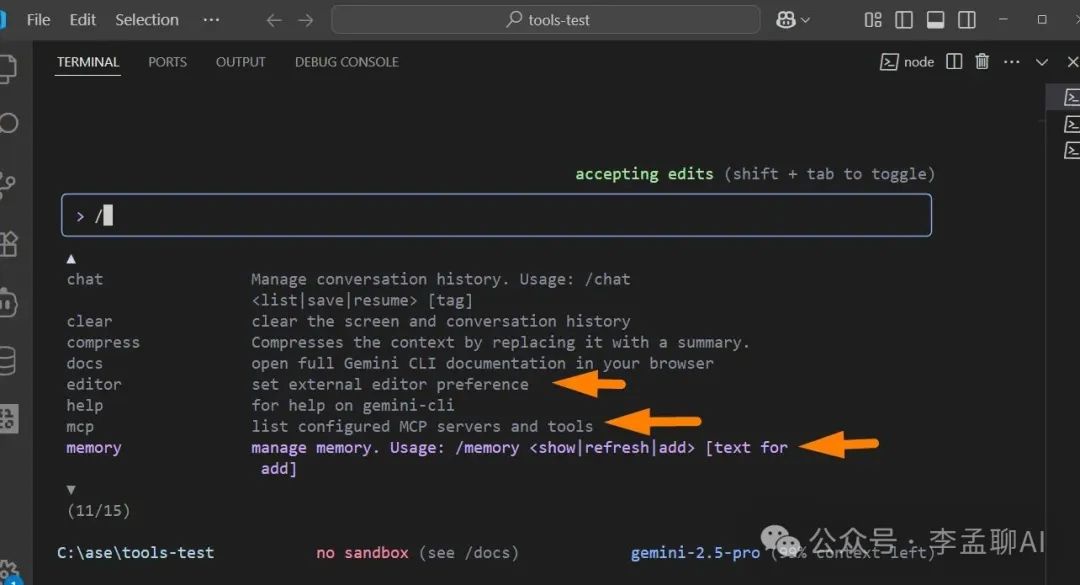Select the editor command
Screen dimensions: 1080x585
pos(94,384)
